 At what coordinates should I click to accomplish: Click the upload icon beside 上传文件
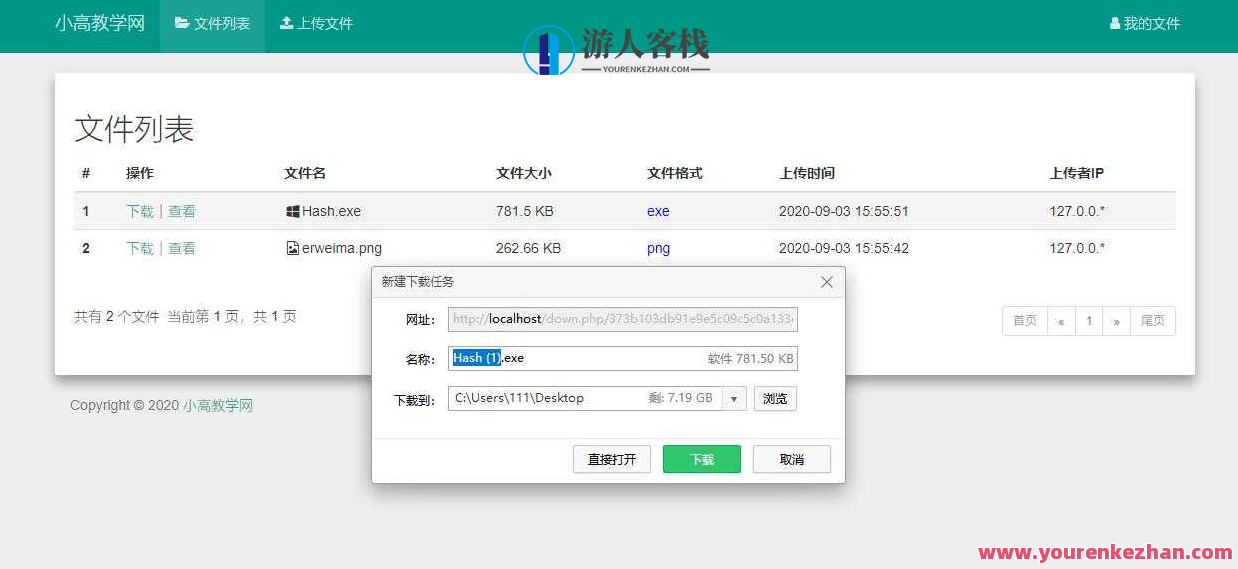click(286, 23)
